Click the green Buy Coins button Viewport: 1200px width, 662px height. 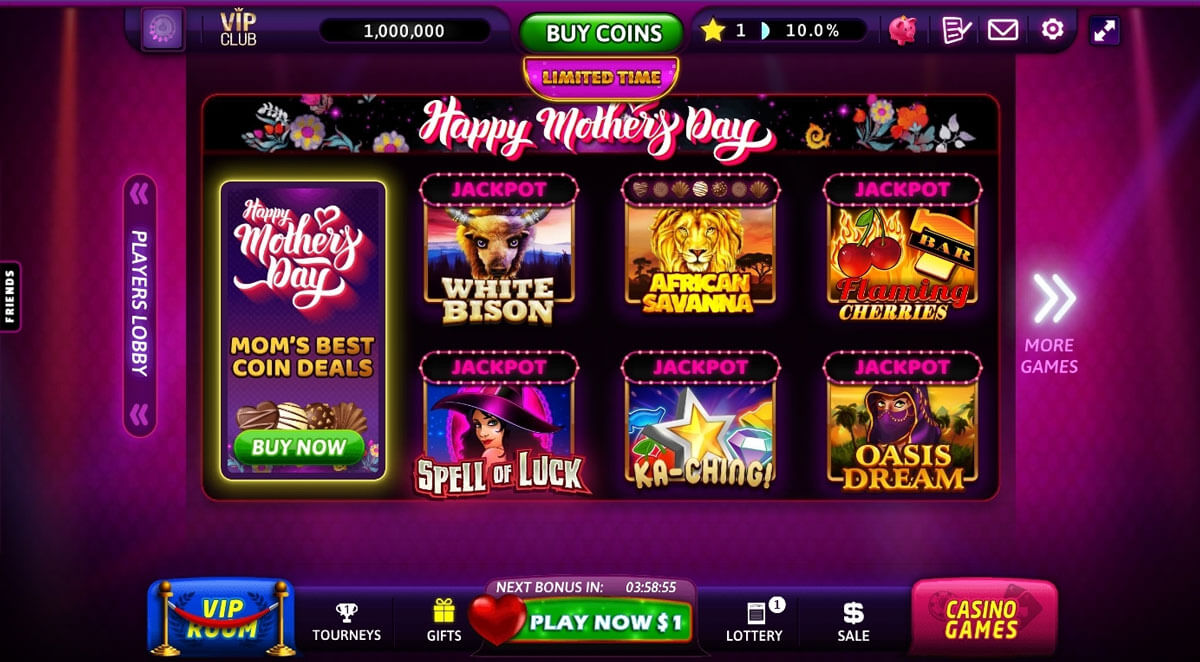tap(602, 33)
